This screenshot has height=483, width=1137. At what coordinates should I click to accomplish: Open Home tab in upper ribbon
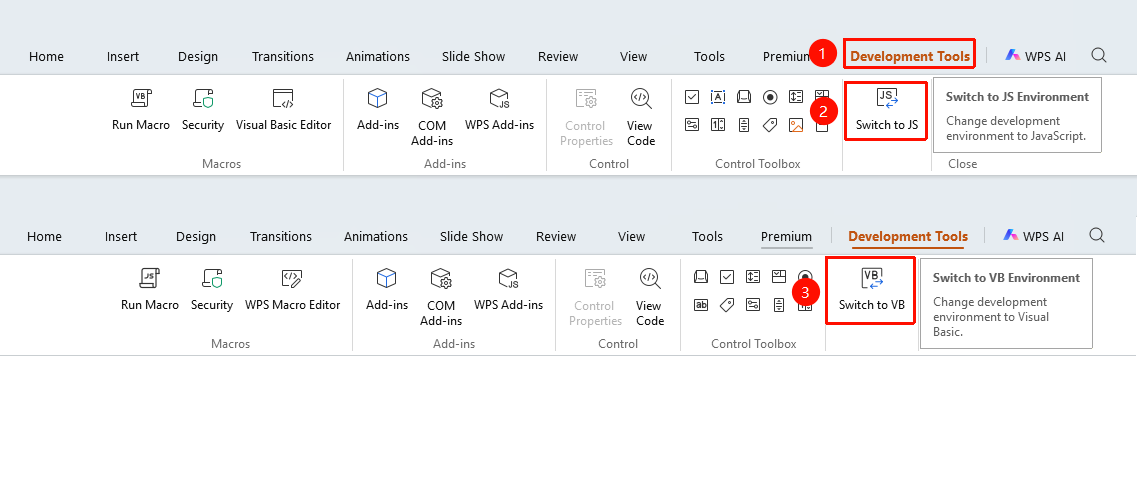pos(46,56)
